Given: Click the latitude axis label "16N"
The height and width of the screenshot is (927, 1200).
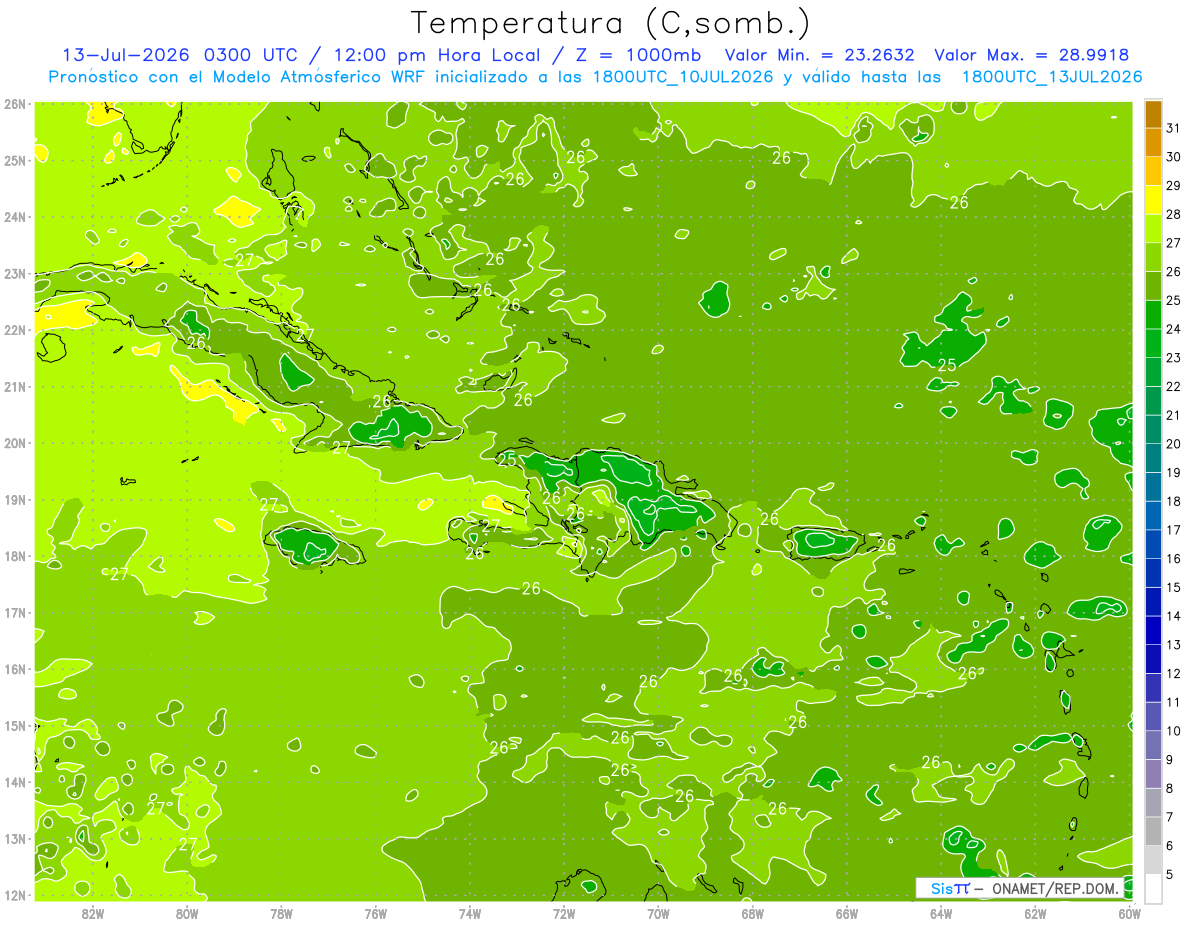Looking at the screenshot, I should point(15,669).
